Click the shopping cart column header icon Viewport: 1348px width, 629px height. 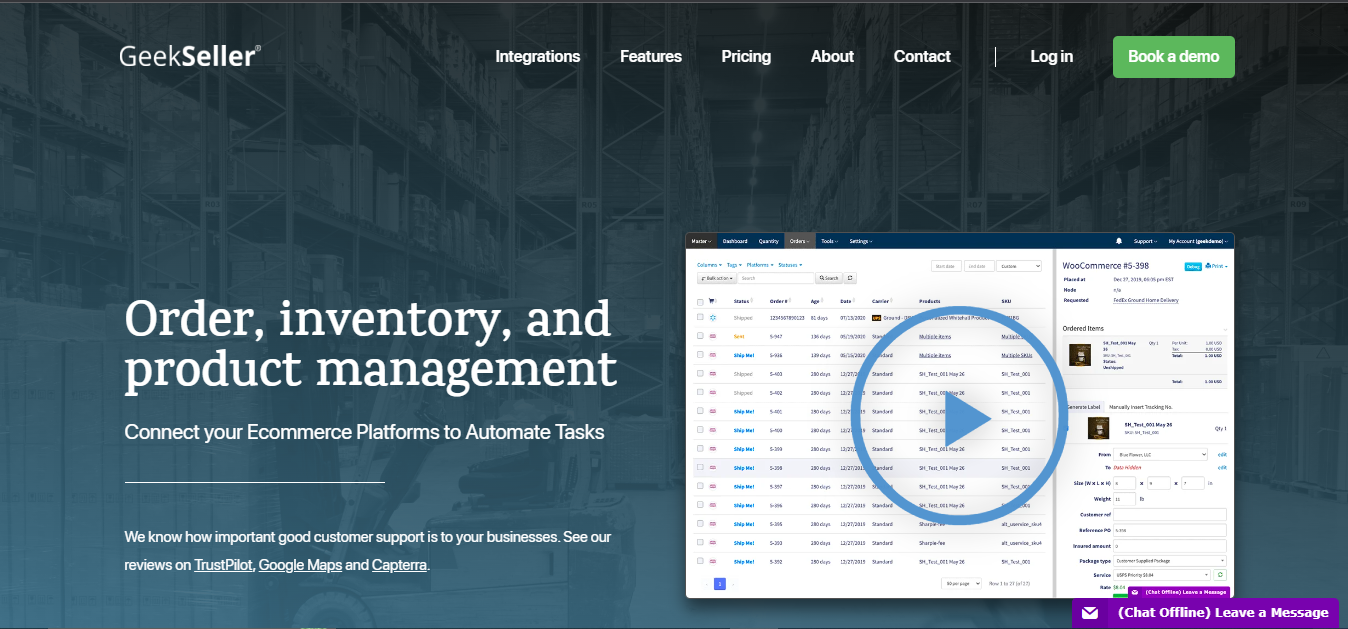coord(712,301)
